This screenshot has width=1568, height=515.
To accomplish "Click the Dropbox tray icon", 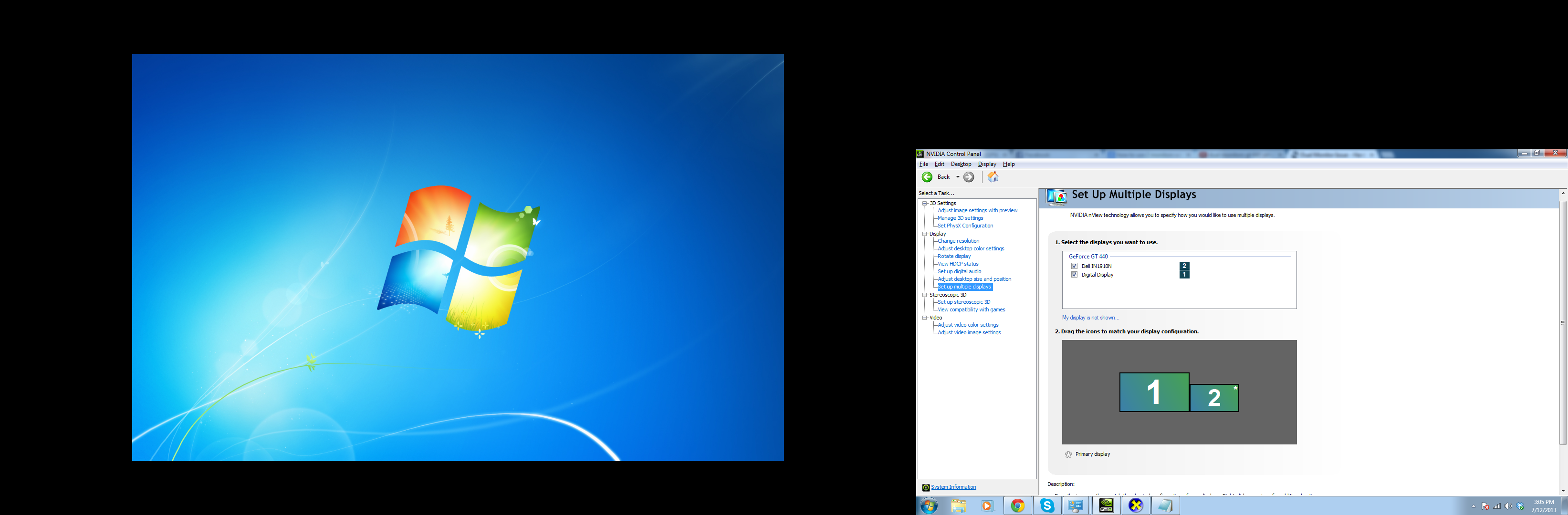I will tap(1520, 506).
